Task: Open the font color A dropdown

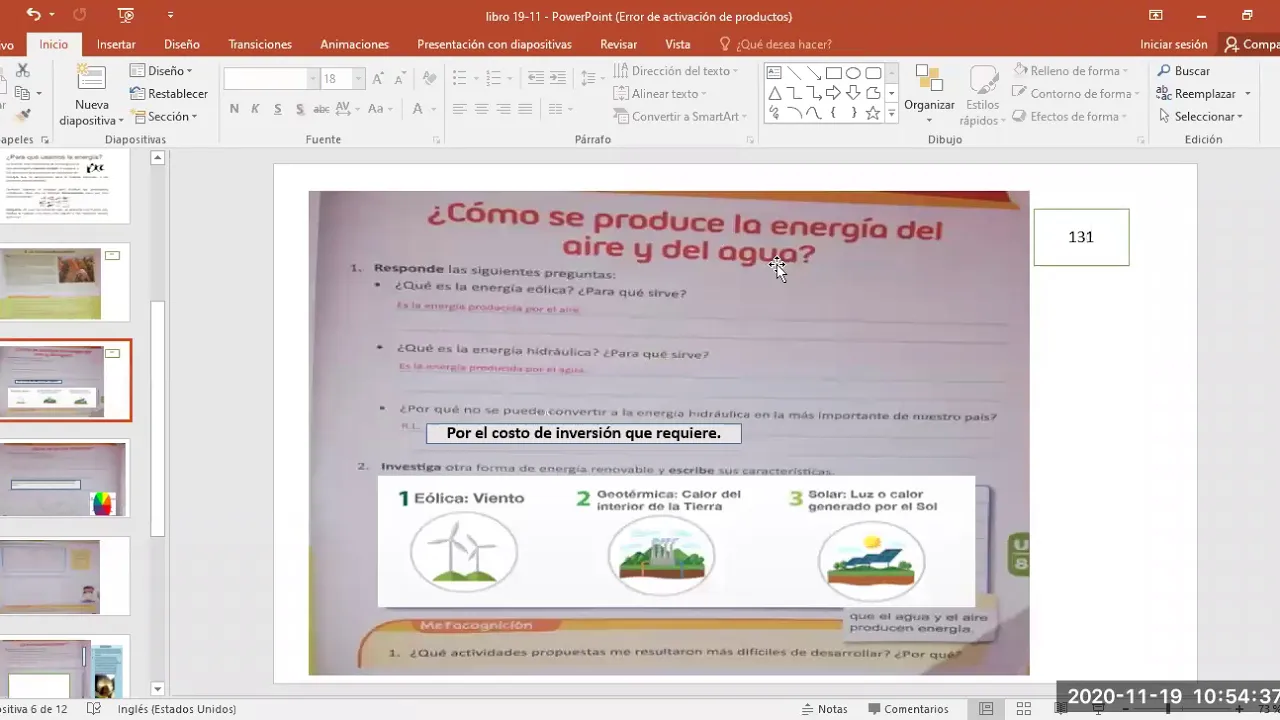Action: [x=432, y=109]
